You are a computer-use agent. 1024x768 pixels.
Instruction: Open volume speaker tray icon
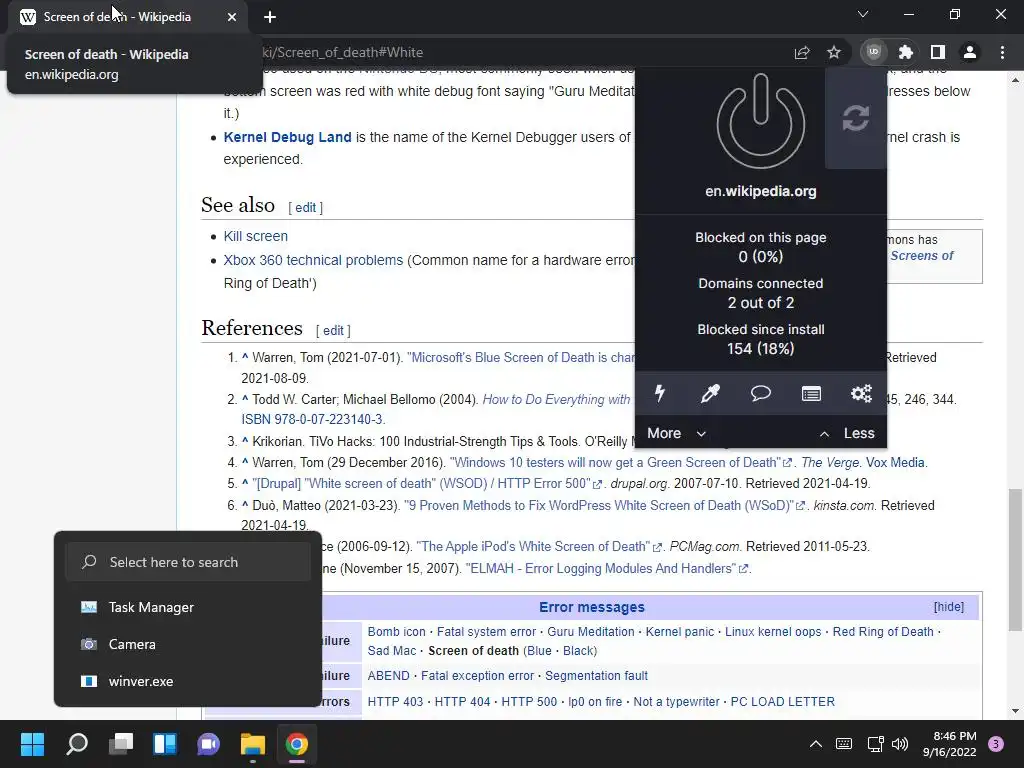pos(900,744)
